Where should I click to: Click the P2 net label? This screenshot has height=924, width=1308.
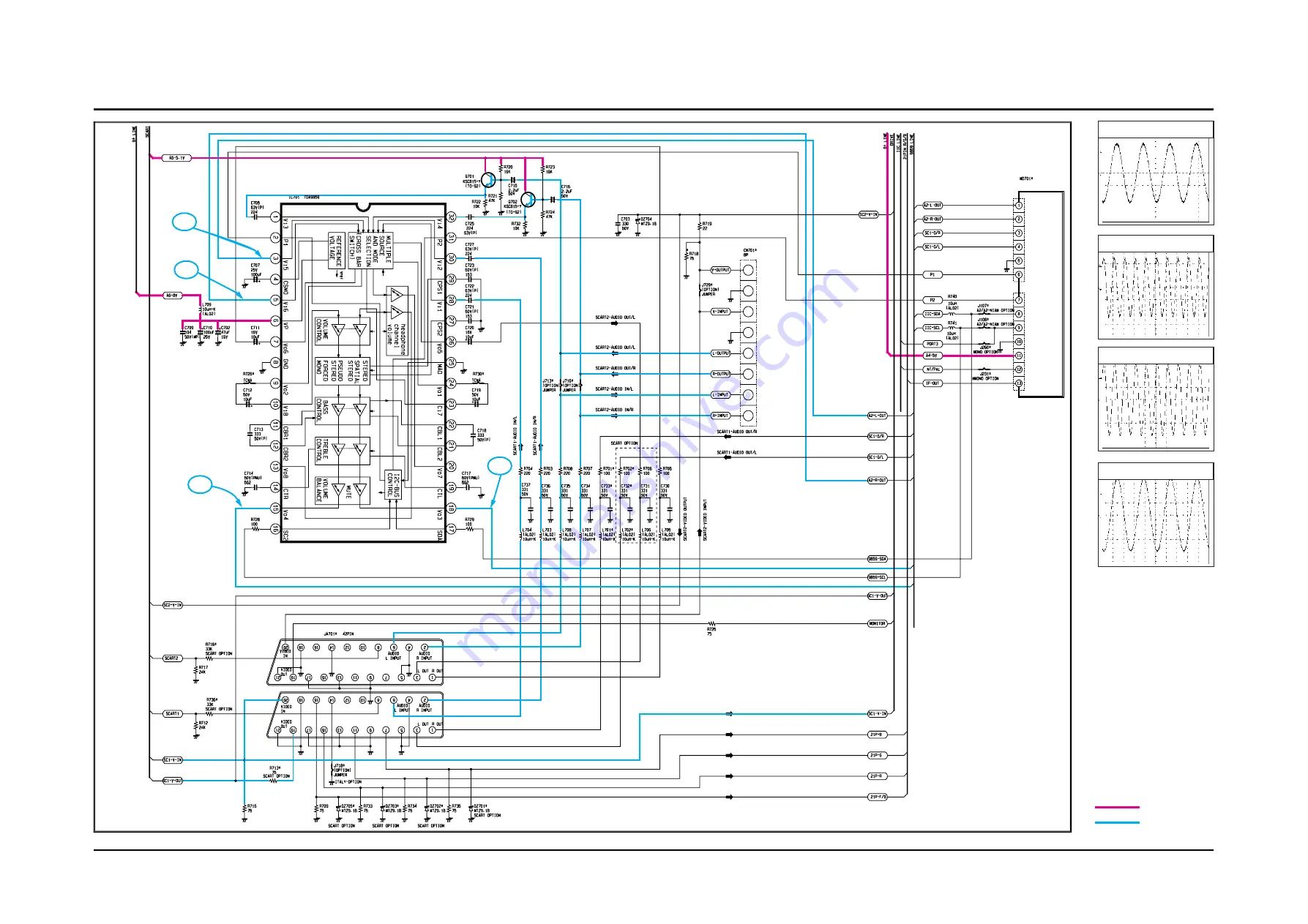point(932,300)
